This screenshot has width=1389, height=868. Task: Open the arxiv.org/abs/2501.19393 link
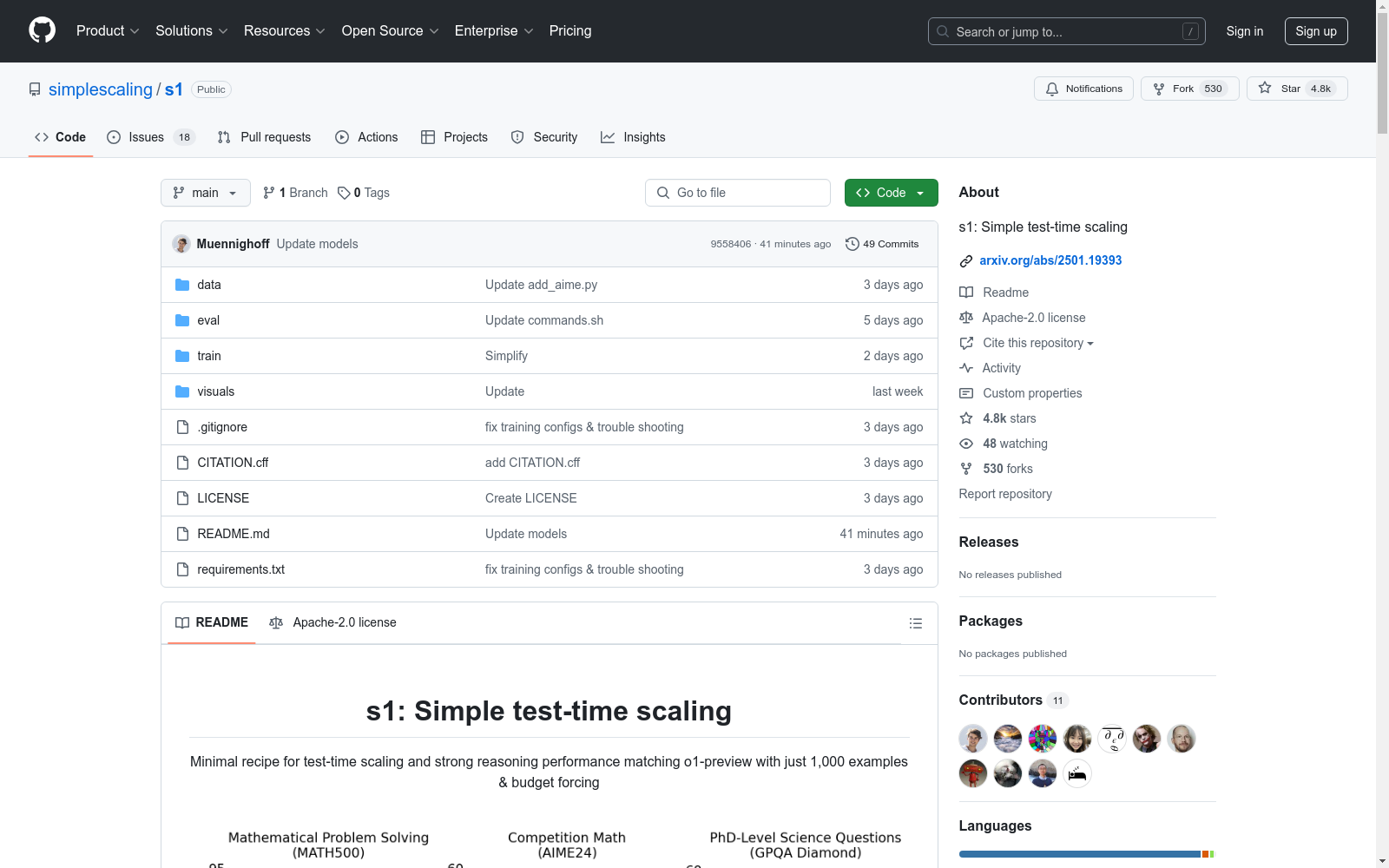1050,260
